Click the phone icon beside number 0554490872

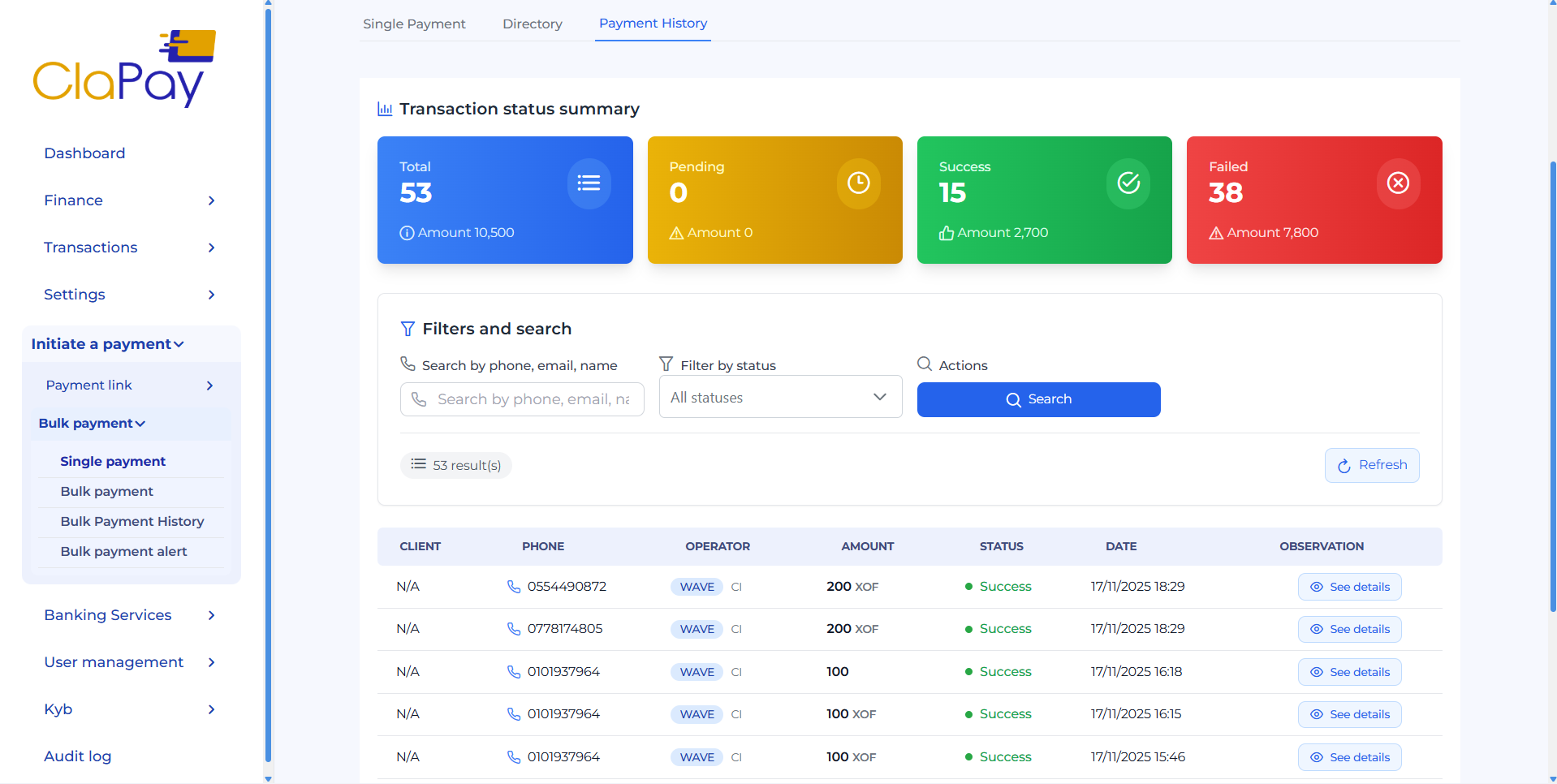(513, 586)
